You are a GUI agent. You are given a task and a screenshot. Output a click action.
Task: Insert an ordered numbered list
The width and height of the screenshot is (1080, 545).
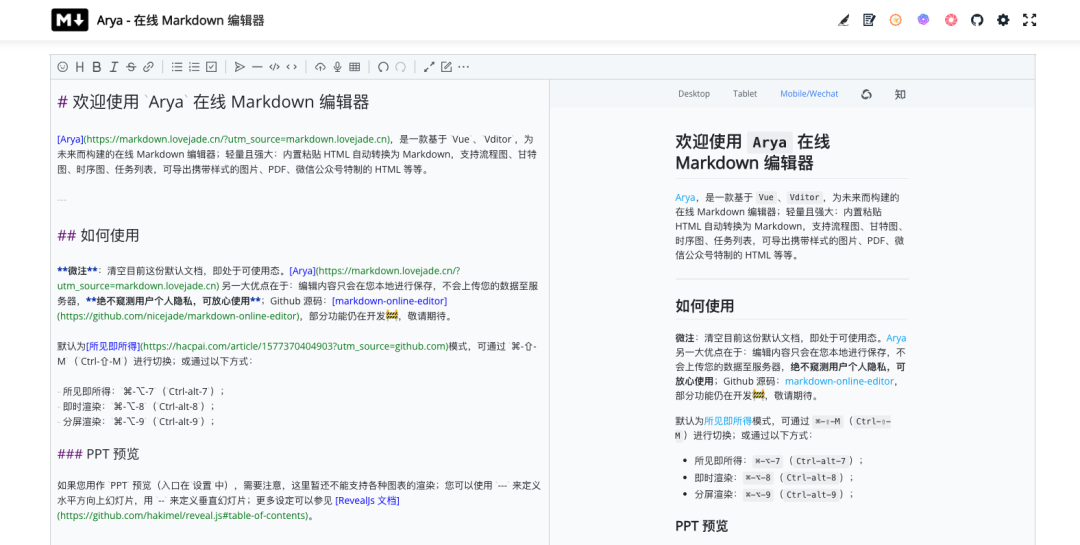[194, 67]
